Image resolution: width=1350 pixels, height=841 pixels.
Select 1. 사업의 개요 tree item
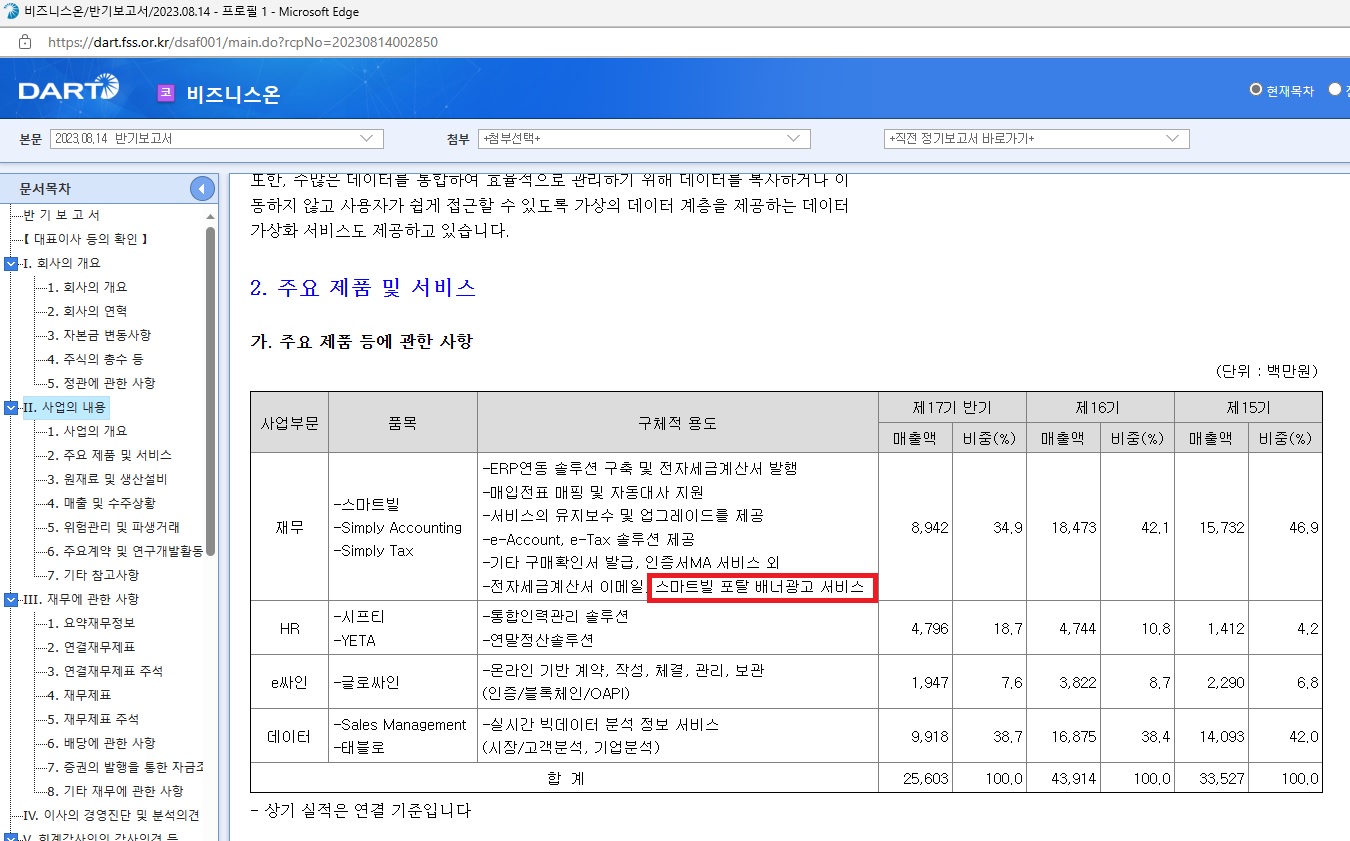[87, 431]
